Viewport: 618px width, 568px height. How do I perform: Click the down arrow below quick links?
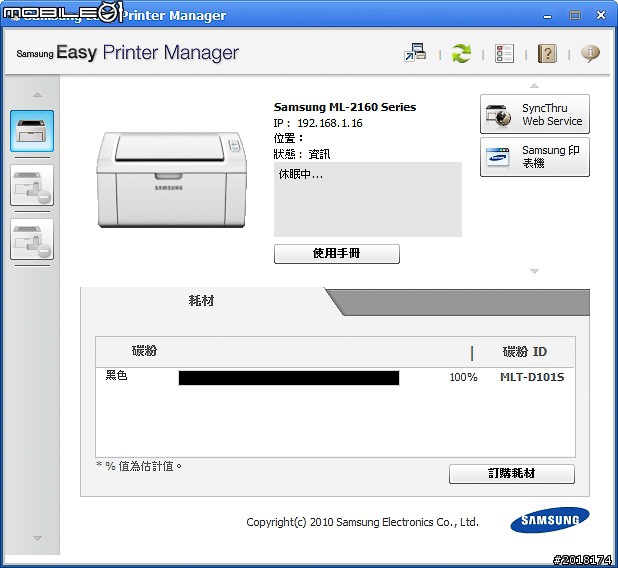click(534, 271)
